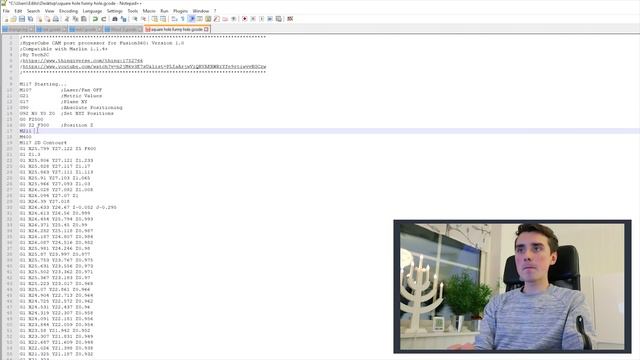Click the green Undo arrow

tap(95, 19)
